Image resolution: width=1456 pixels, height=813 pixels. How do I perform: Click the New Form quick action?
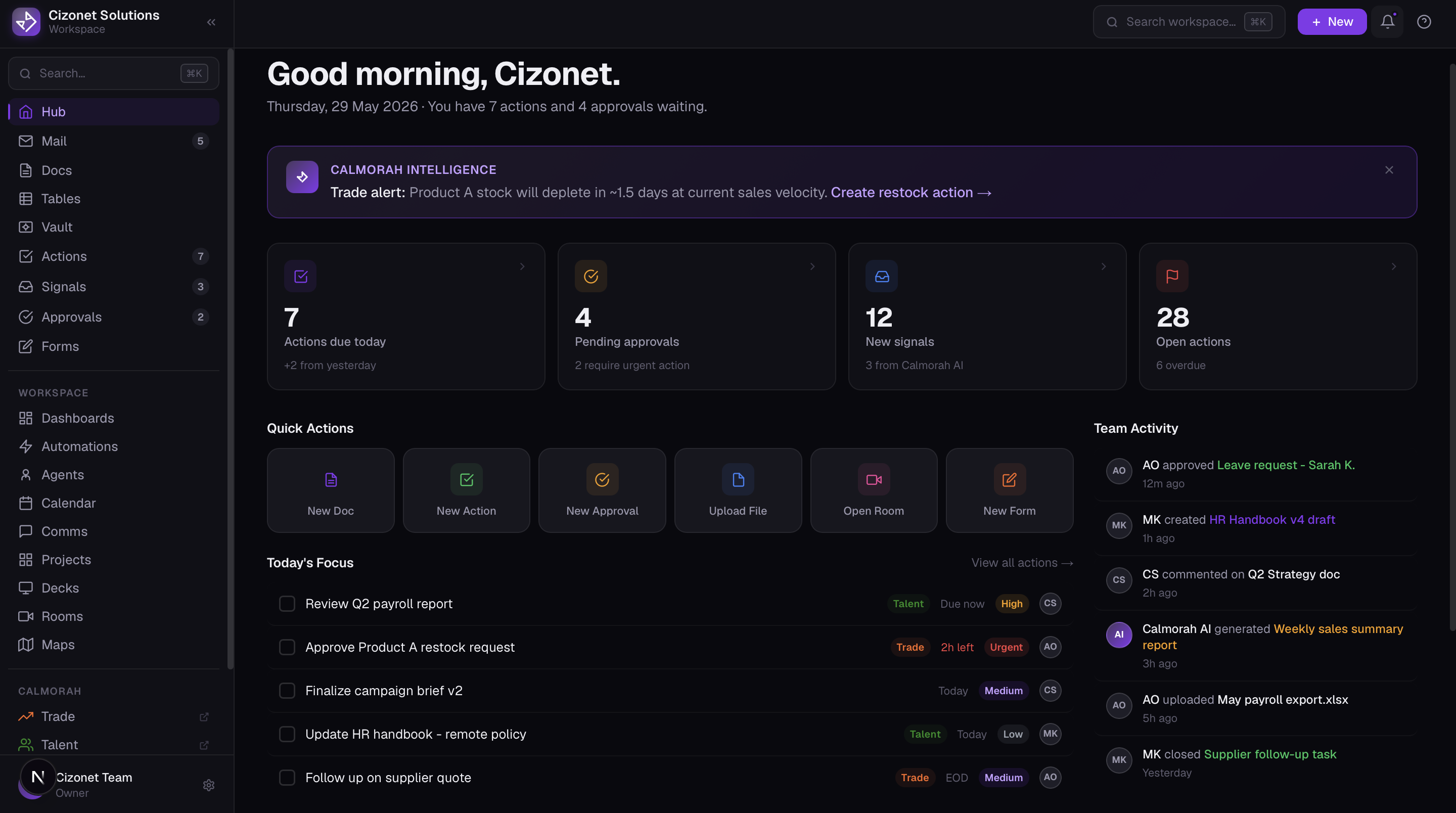1010,490
